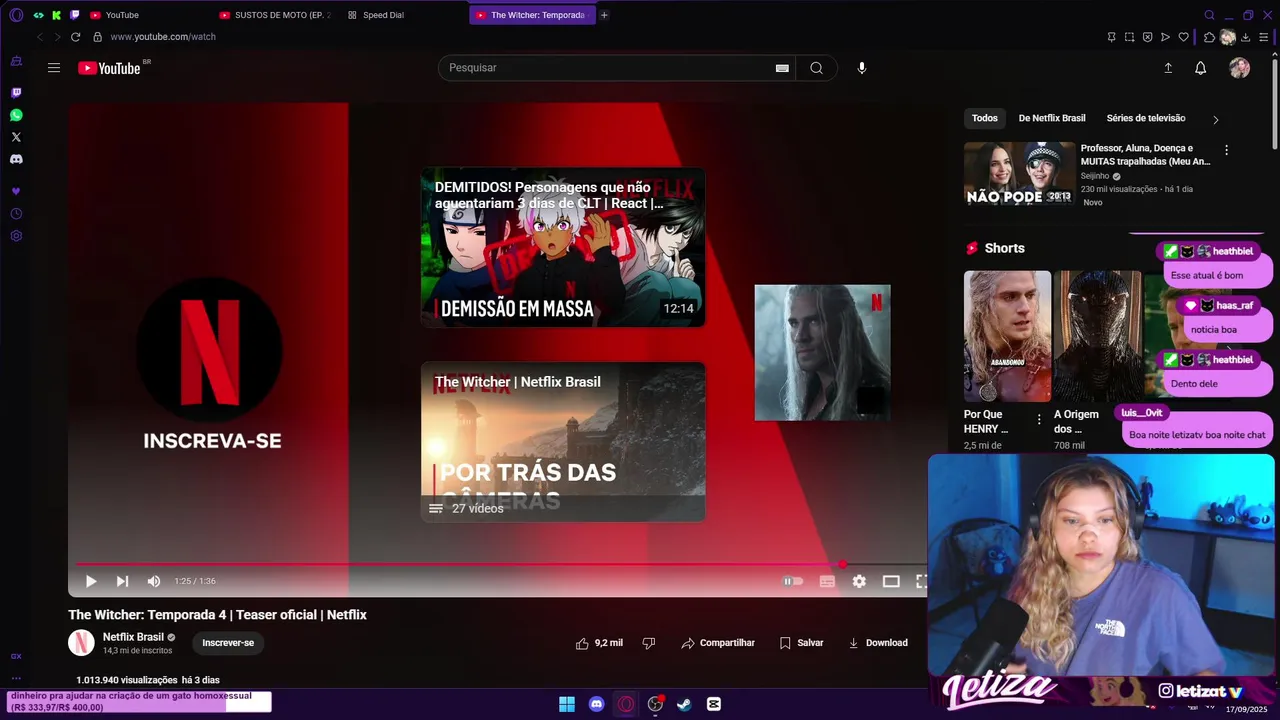Reload the page in Opera
The image size is (1280, 720).
(x=75, y=37)
